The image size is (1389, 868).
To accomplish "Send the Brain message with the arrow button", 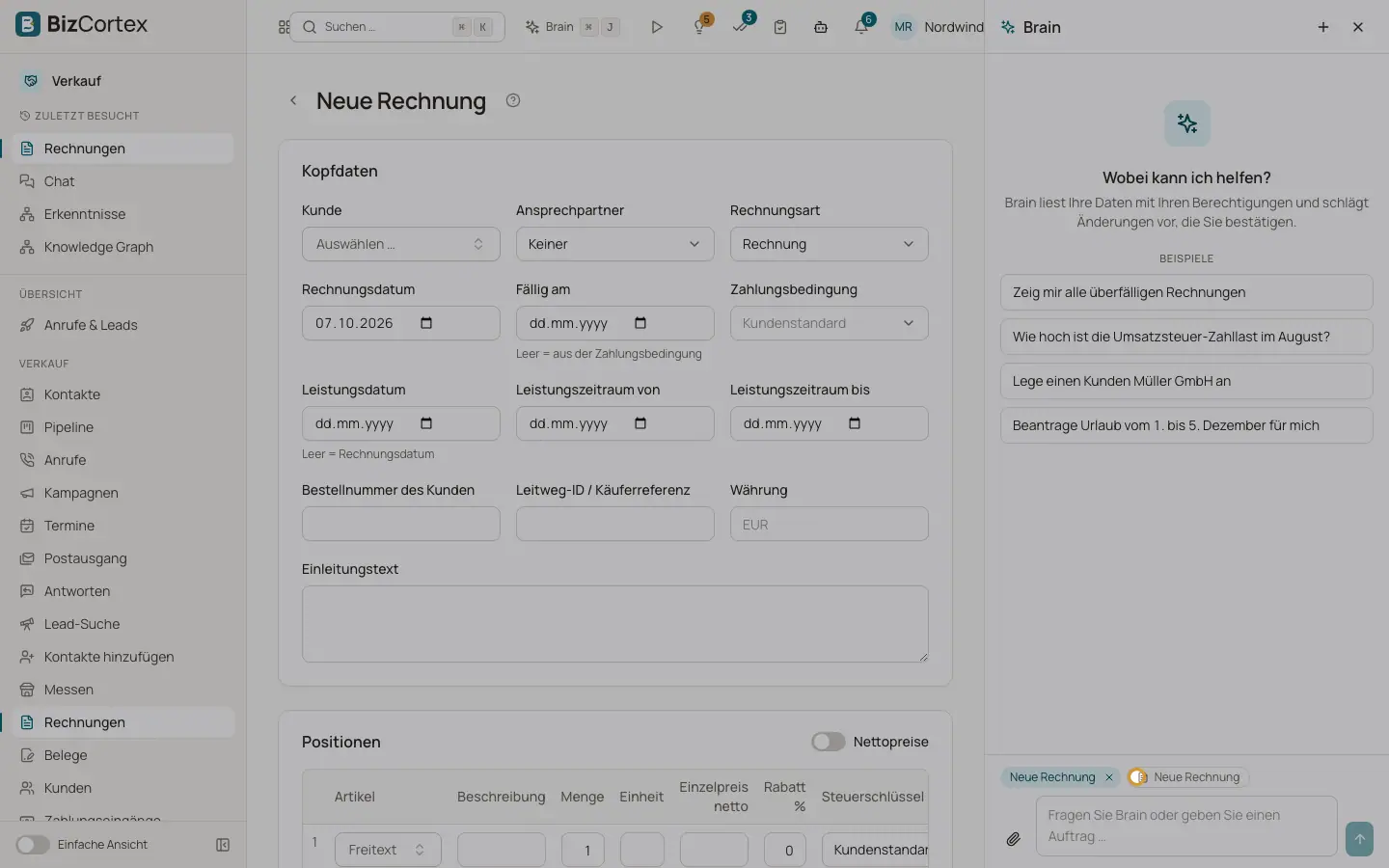I will tap(1359, 839).
